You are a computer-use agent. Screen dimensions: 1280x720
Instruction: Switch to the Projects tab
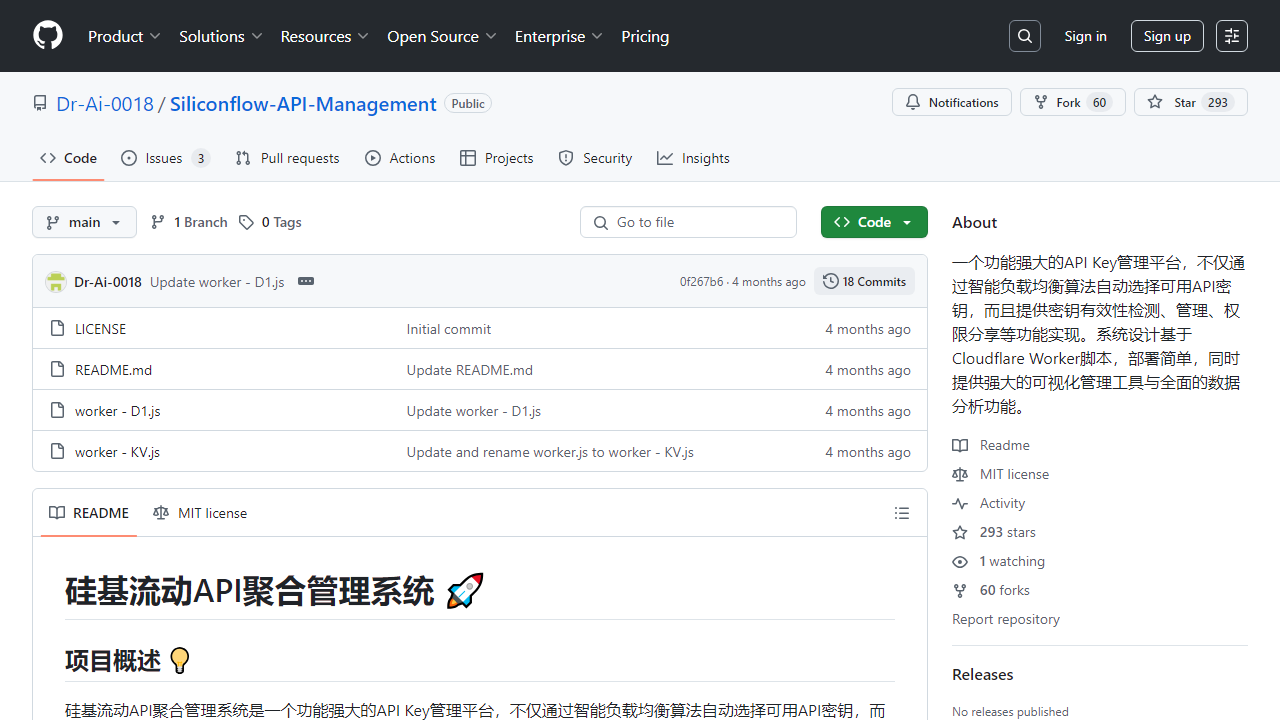pos(496,158)
